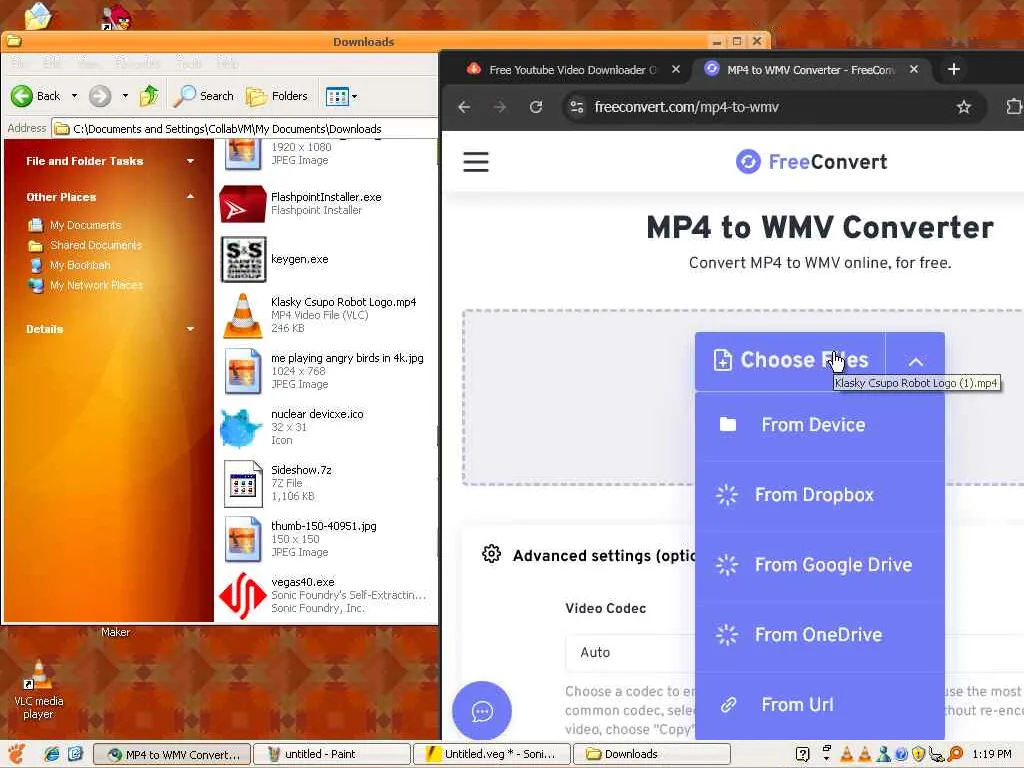The width and height of the screenshot is (1024, 768).
Task: Close the MP4 to WMV Converter tab
Action: pos(914,69)
